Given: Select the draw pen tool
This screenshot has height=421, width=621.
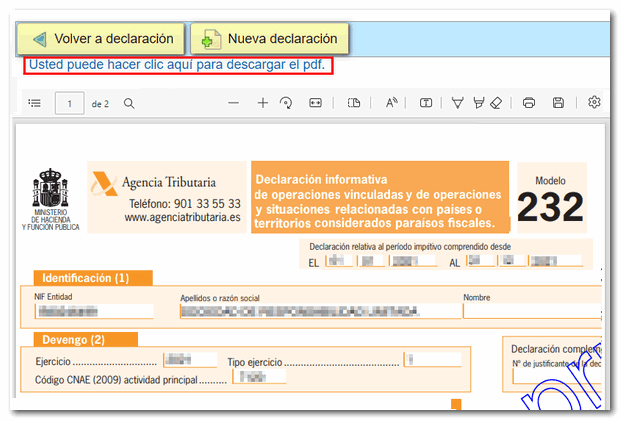Looking at the screenshot, I should [x=458, y=103].
